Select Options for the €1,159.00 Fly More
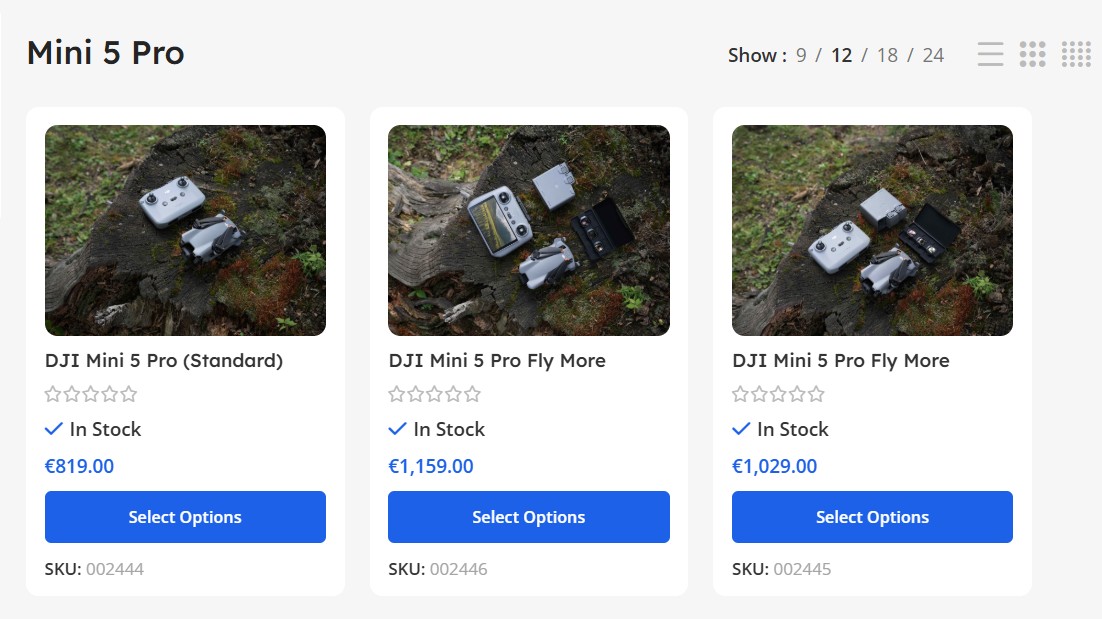1102x619 pixels. click(x=528, y=517)
